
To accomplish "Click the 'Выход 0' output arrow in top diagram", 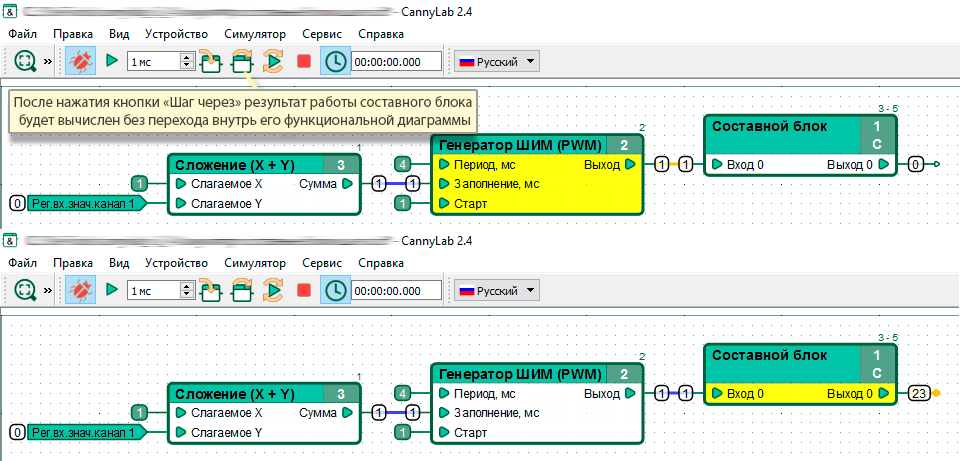I will (883, 164).
